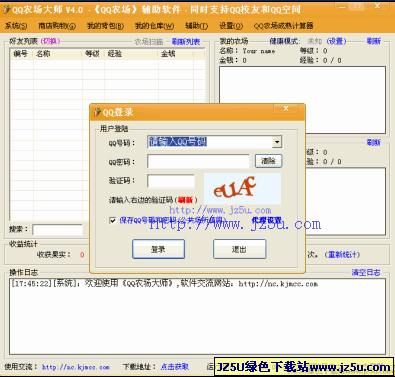The image size is (395, 377).
Task: Click the QQ登录 dialog title icon
Action: (97, 112)
